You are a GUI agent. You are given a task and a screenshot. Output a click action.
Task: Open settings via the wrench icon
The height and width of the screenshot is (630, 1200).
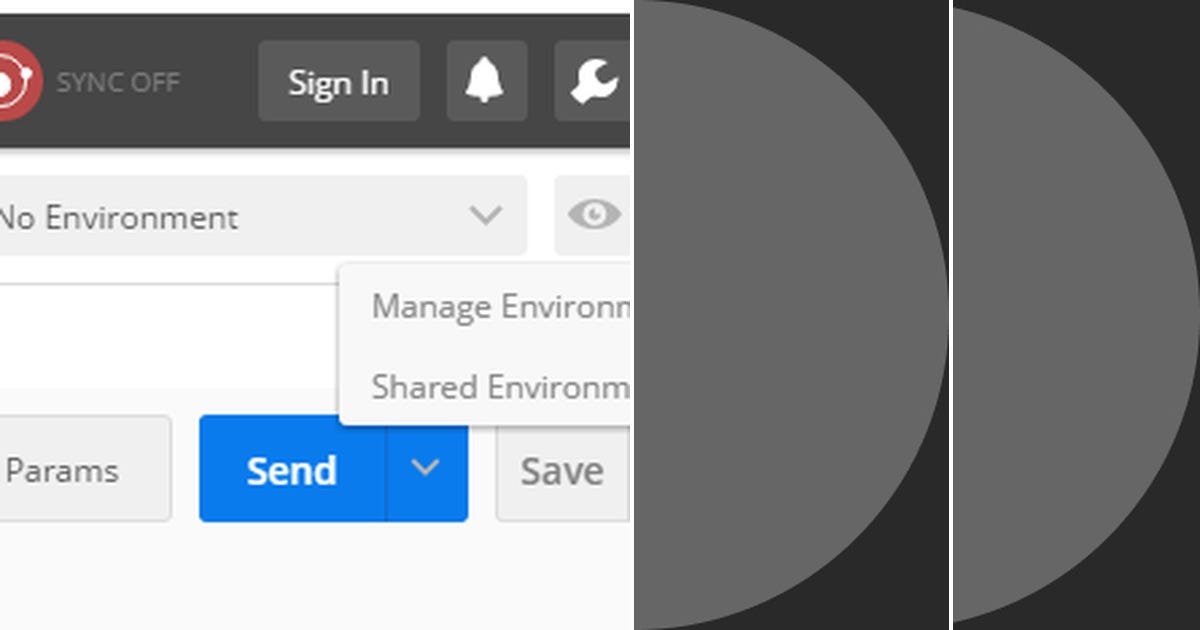593,81
